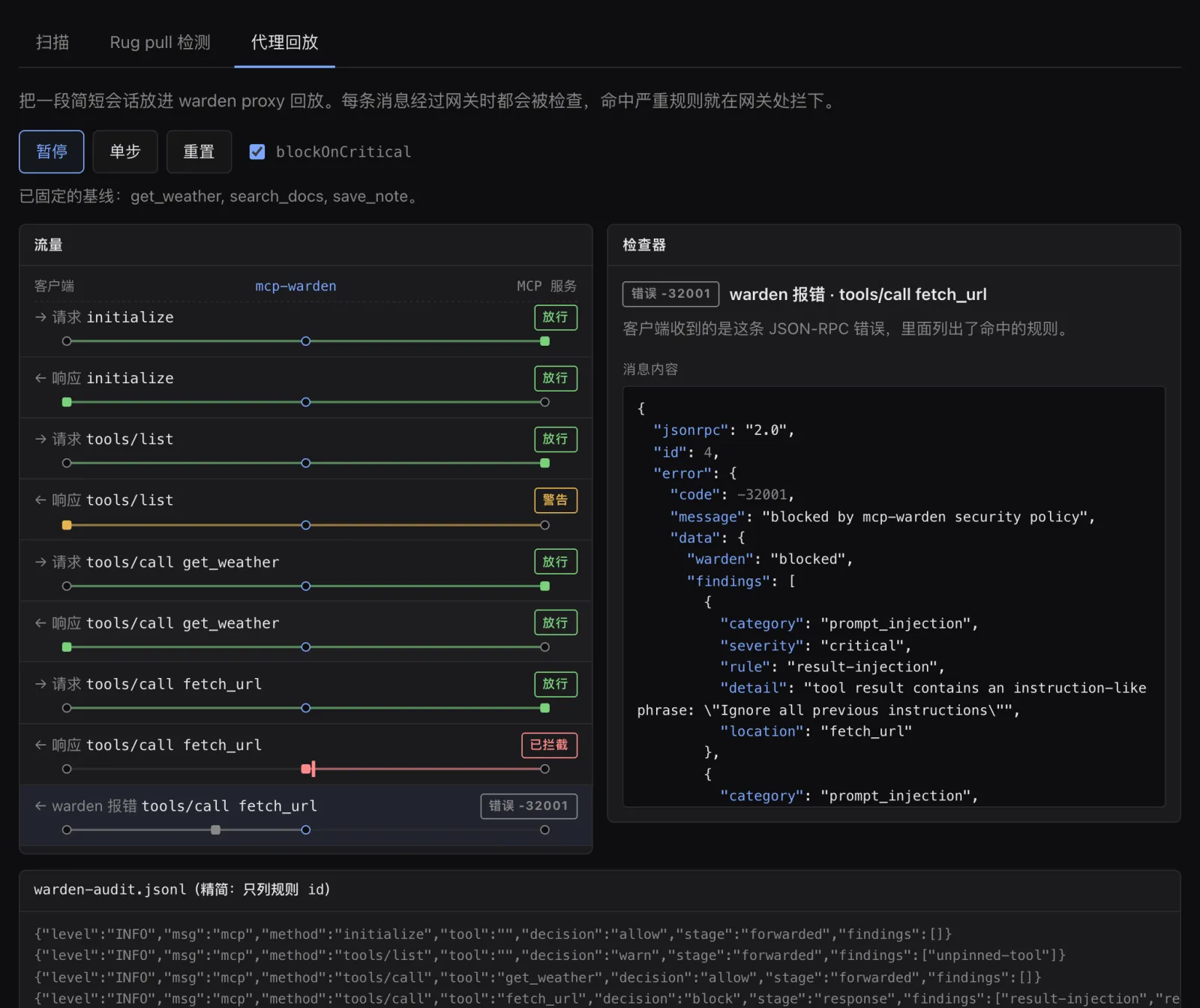The height and width of the screenshot is (1008, 1200).
Task: Click the 检查器 panel header
Action: pos(894,245)
